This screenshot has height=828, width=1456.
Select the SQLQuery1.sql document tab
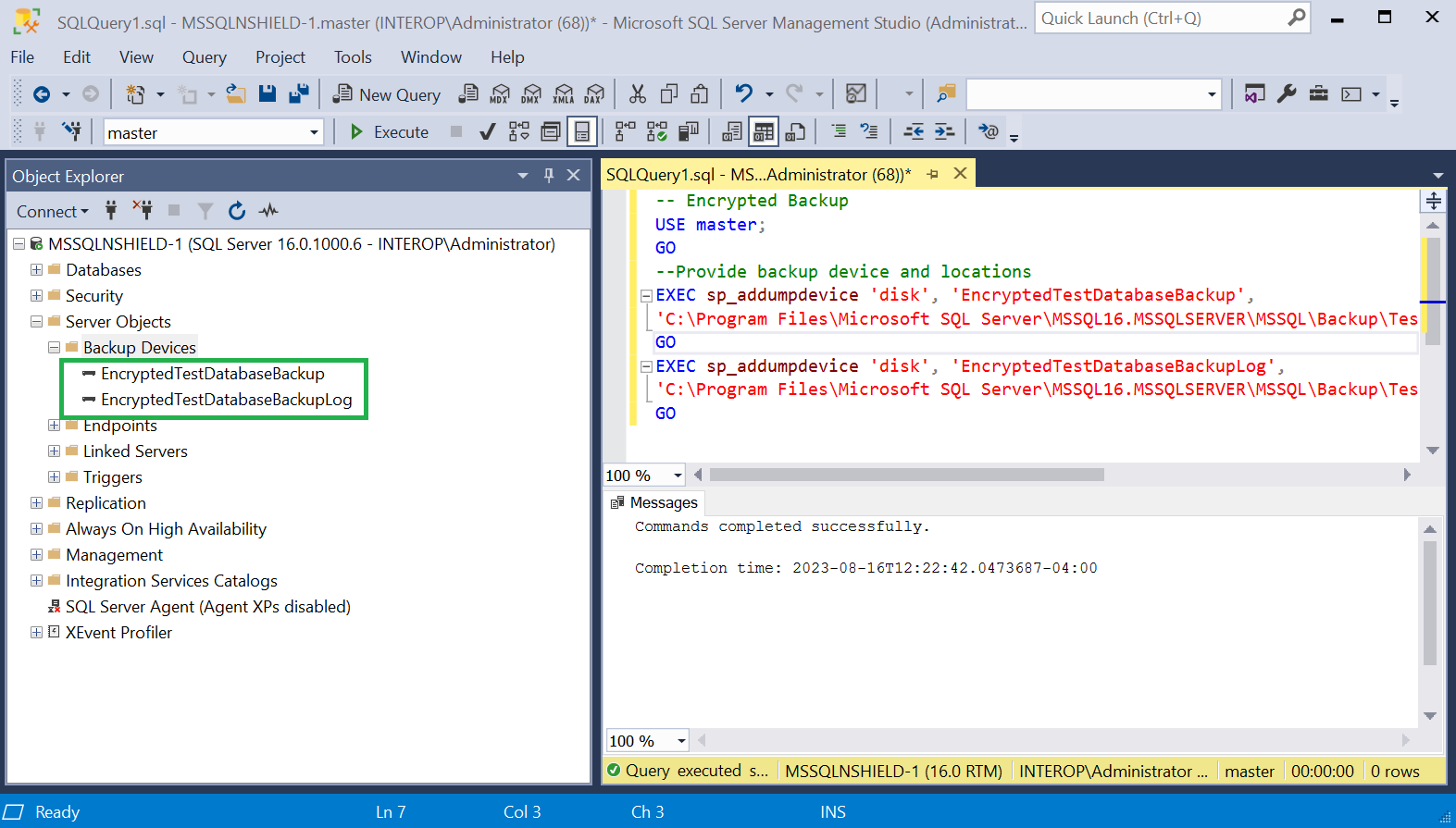click(758, 174)
